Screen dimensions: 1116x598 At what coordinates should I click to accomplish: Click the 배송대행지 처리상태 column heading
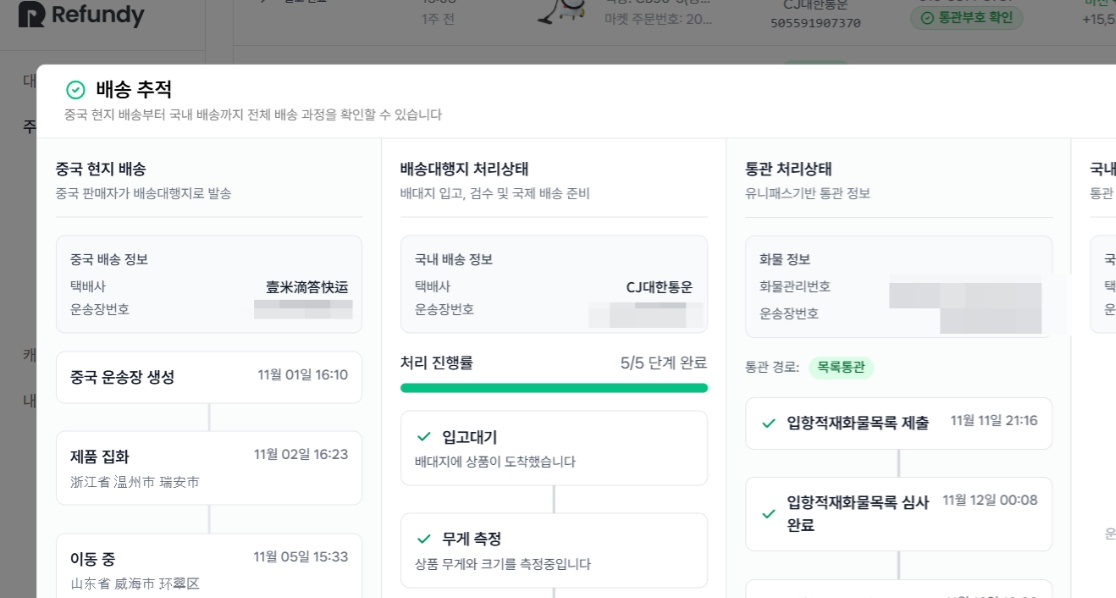tap(464, 169)
